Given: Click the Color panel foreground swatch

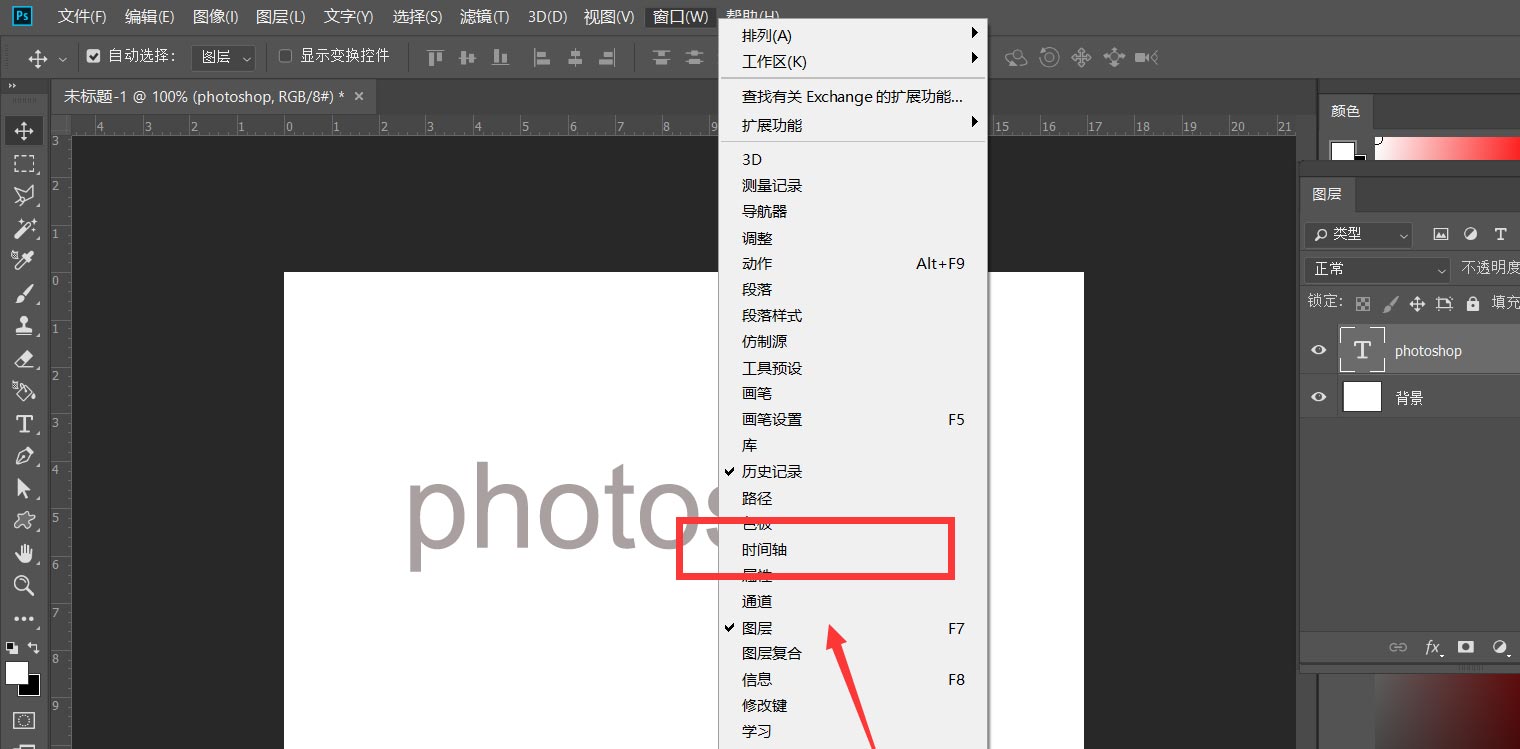Looking at the screenshot, I should 1342,150.
